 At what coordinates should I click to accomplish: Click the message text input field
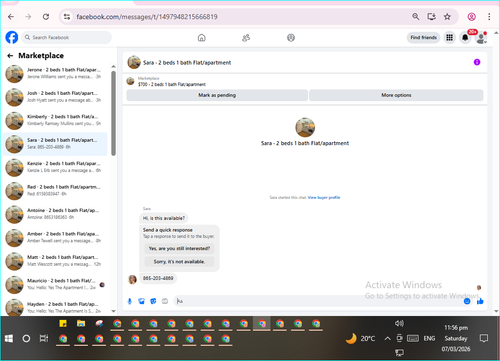coord(318,301)
